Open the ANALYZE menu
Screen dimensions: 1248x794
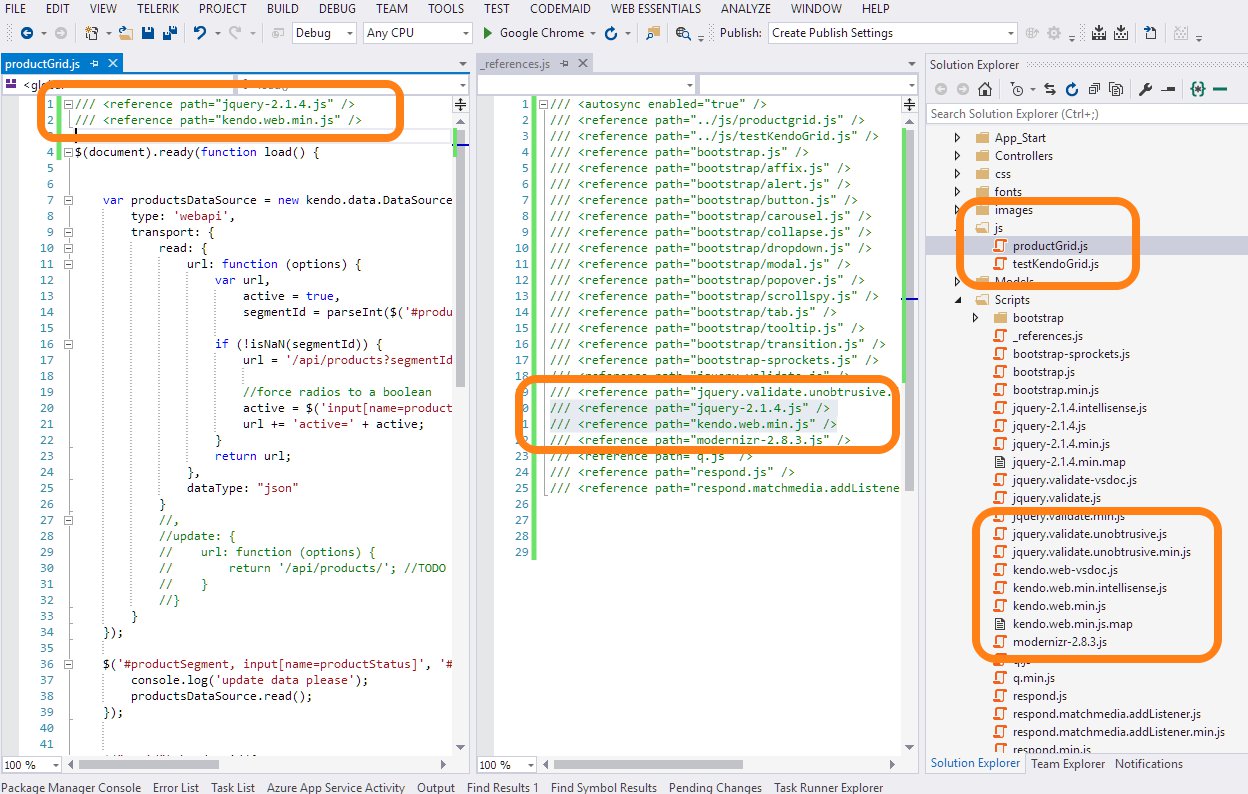click(745, 9)
